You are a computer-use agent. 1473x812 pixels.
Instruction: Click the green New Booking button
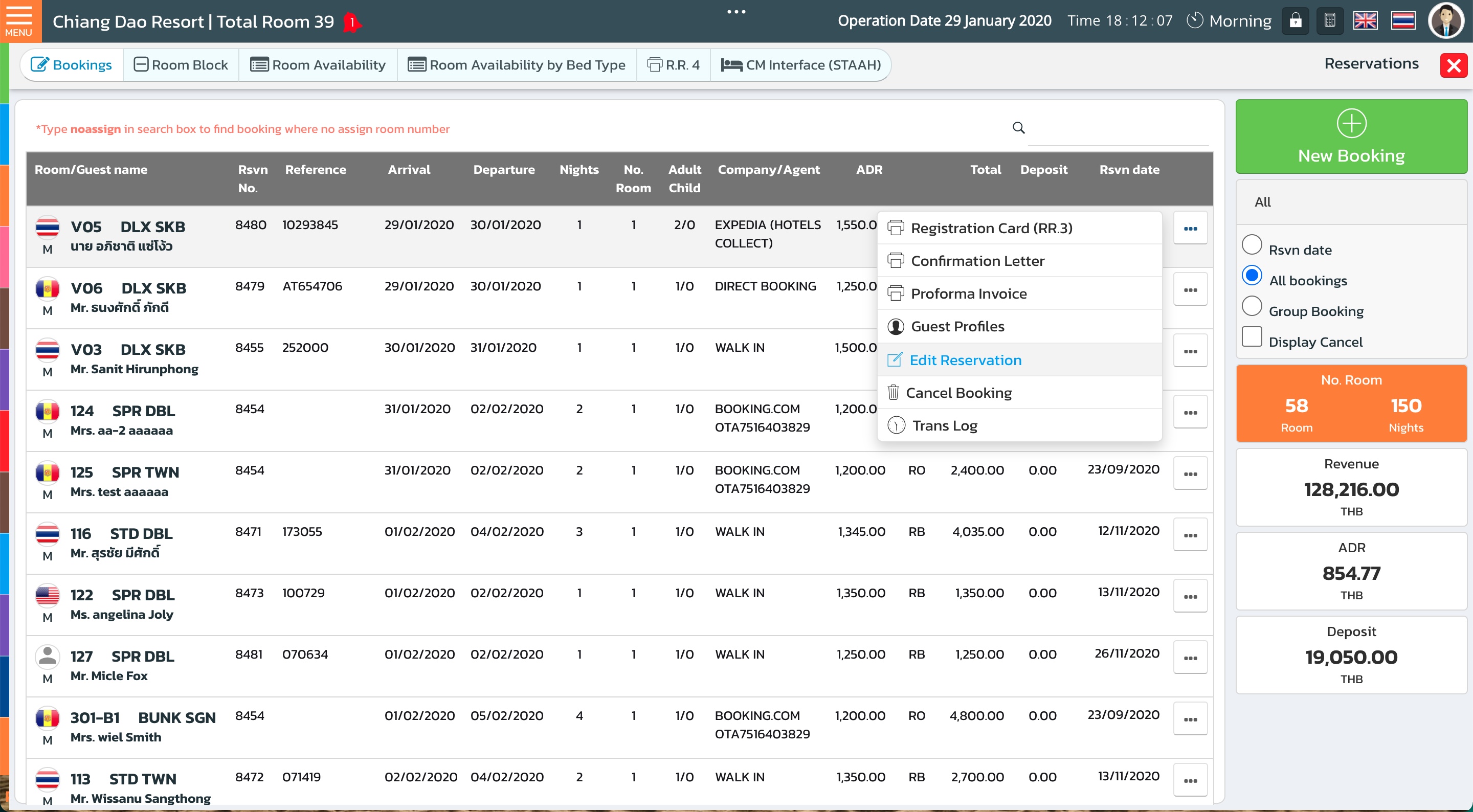coord(1351,137)
